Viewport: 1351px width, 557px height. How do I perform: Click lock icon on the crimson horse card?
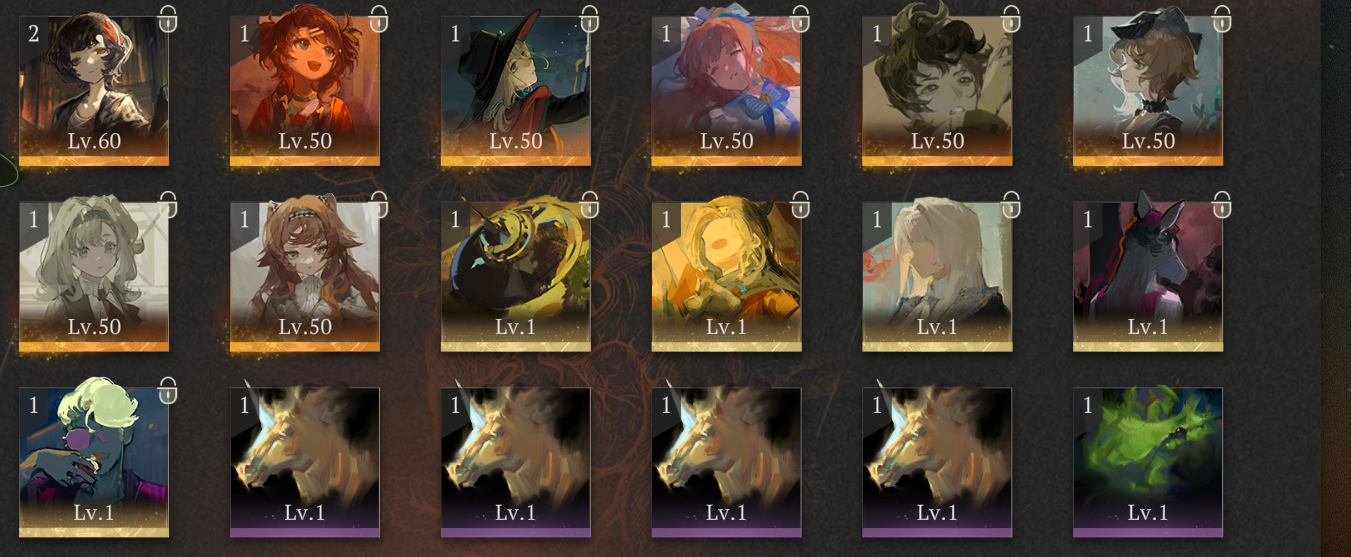click(x=1223, y=204)
